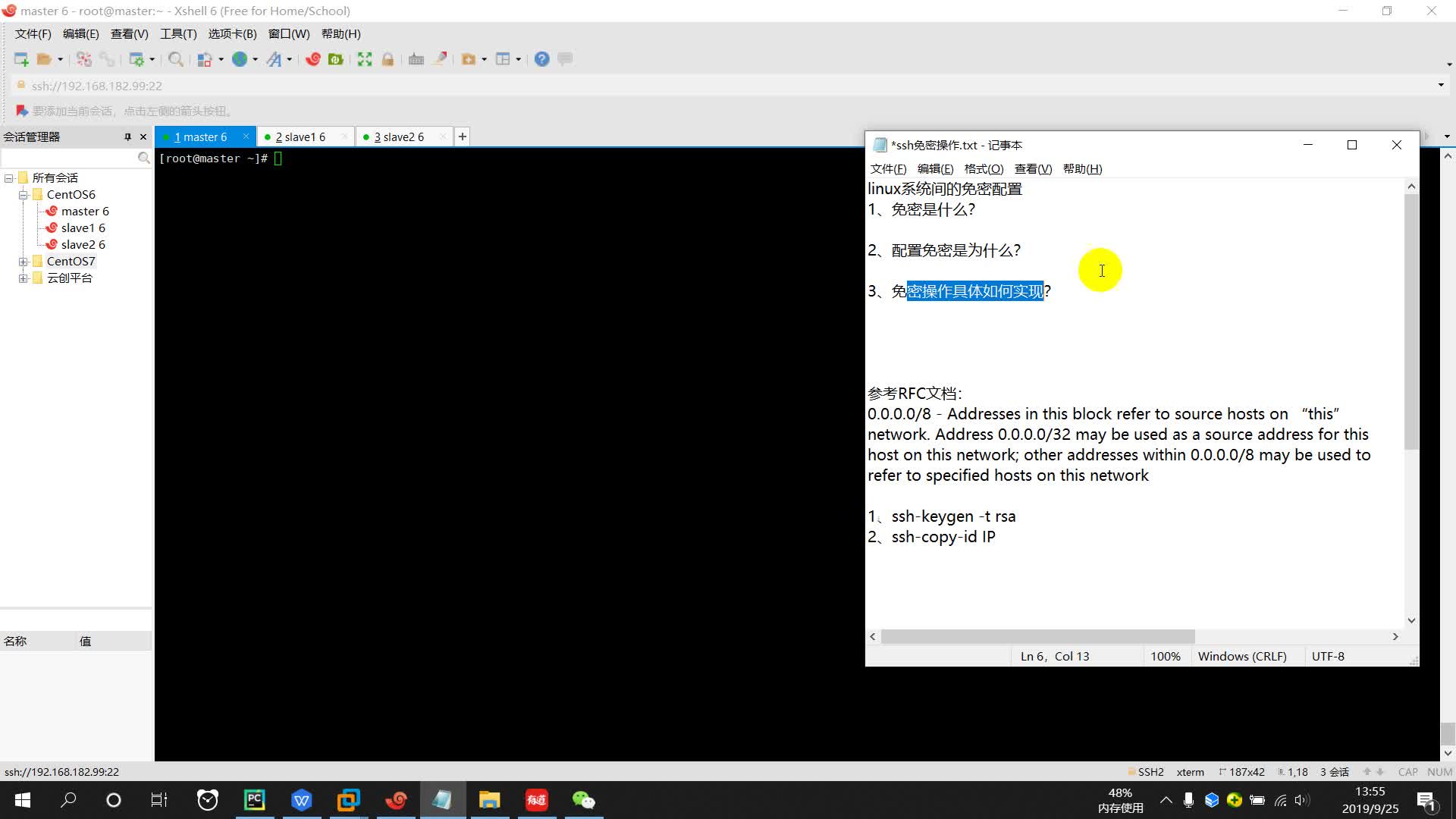Click the Find magnifier toolbar icon
The height and width of the screenshot is (819, 1456).
(x=175, y=59)
